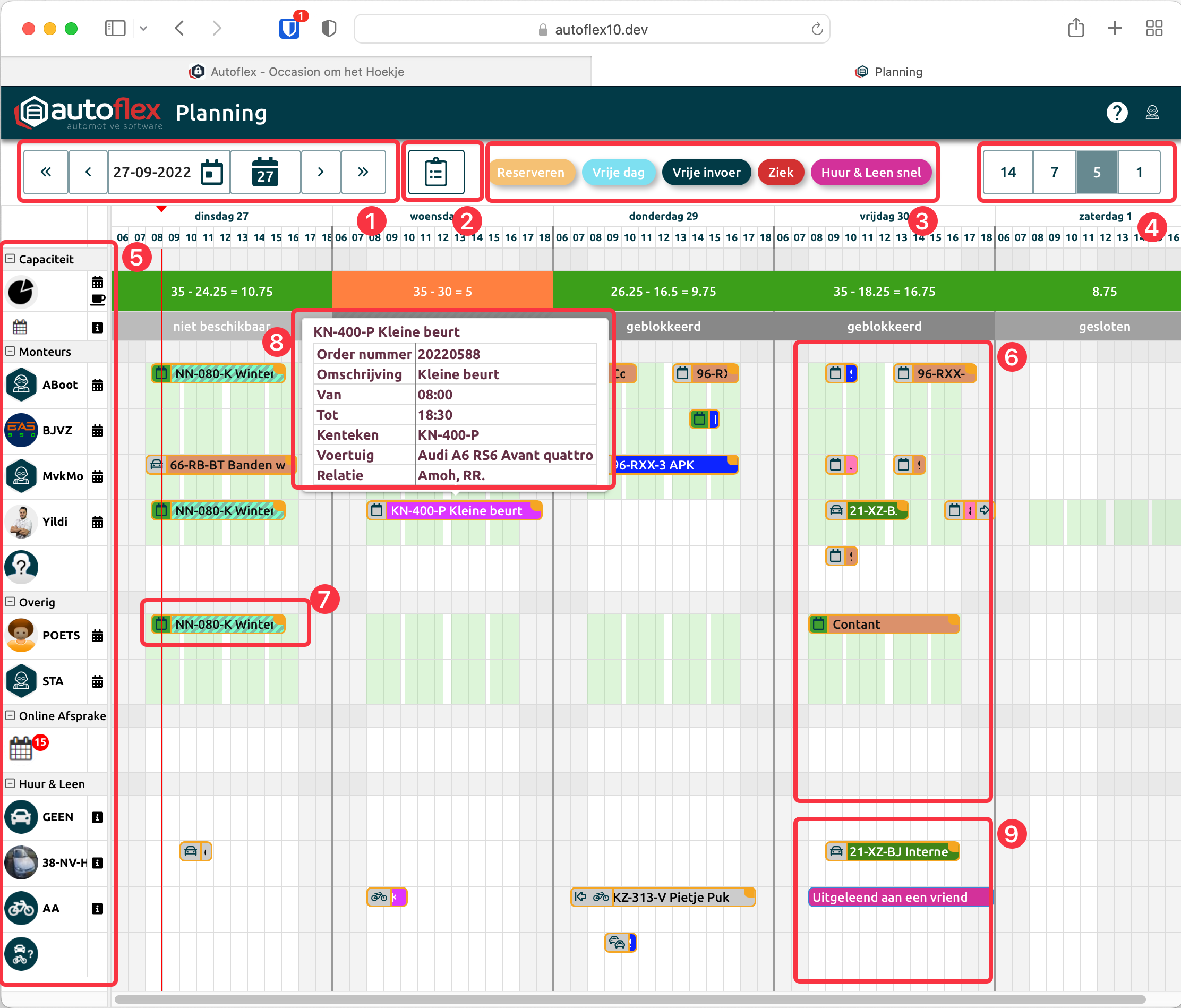The image size is (1181, 1008).
Task: Open the date picker calendar icon
Action: click(212, 172)
